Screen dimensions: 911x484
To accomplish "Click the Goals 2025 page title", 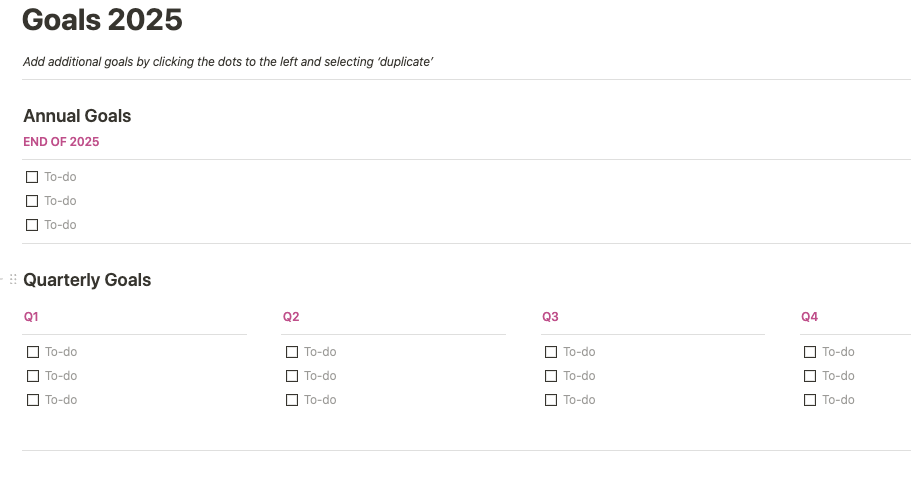I will tap(102, 20).
